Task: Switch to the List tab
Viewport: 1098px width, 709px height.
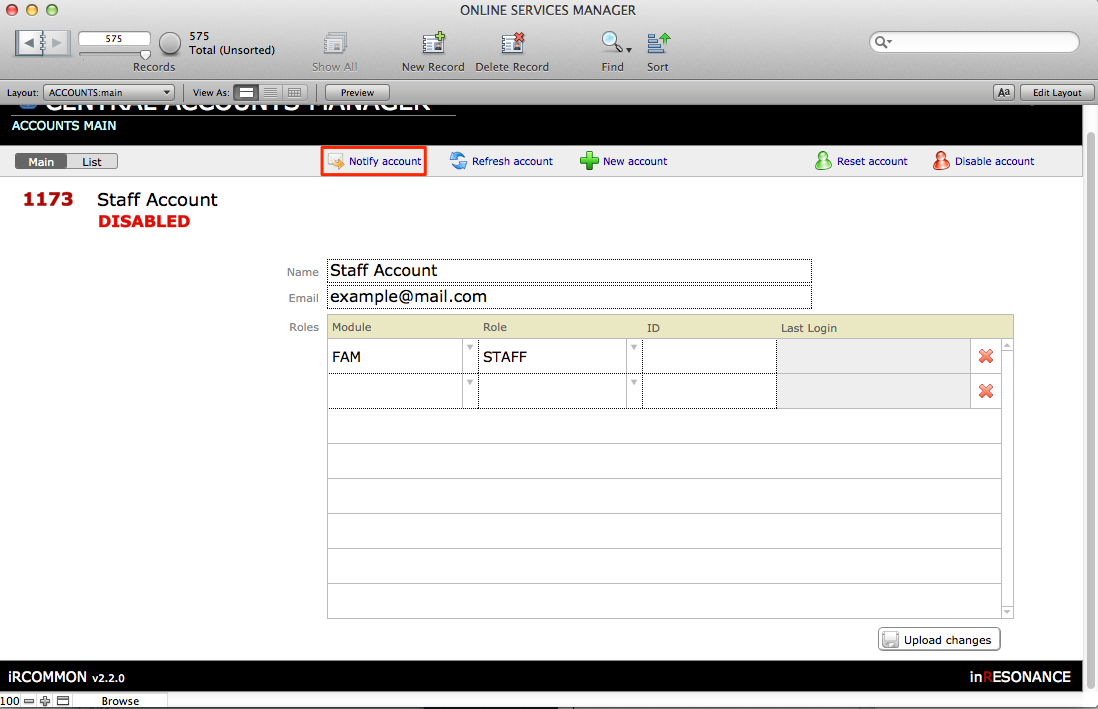Action: [92, 162]
